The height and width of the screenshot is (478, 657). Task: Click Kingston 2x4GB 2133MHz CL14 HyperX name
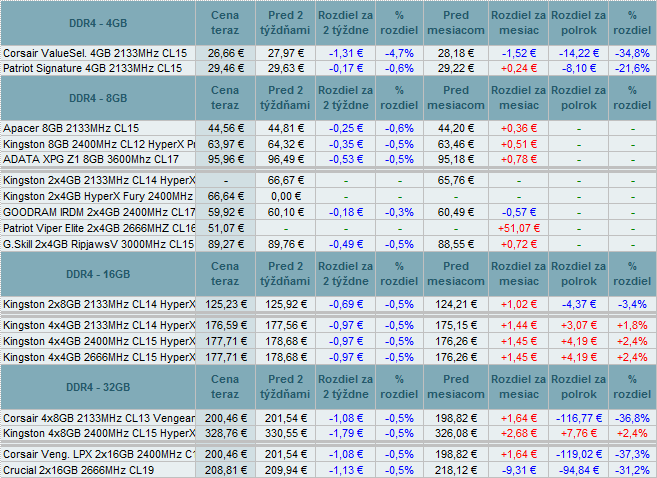point(99,180)
